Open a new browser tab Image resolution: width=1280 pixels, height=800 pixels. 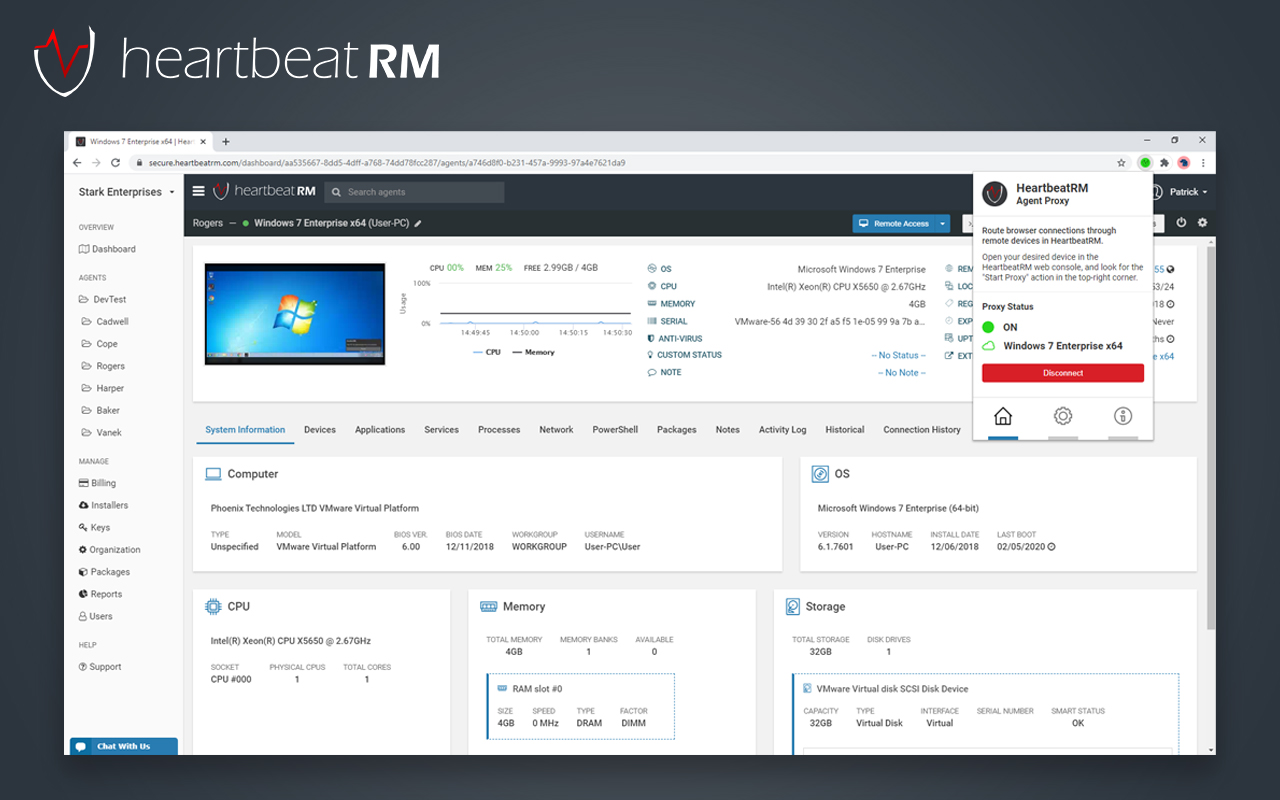tap(226, 142)
